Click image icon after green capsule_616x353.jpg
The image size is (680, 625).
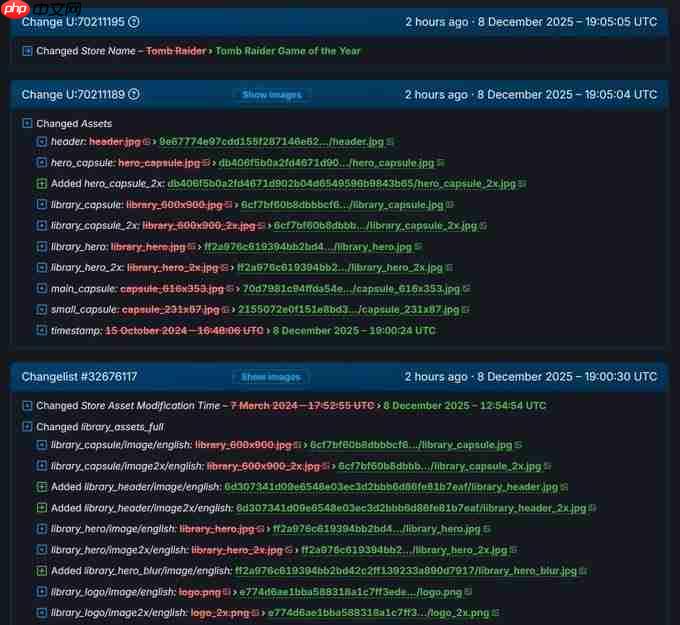pos(467,289)
